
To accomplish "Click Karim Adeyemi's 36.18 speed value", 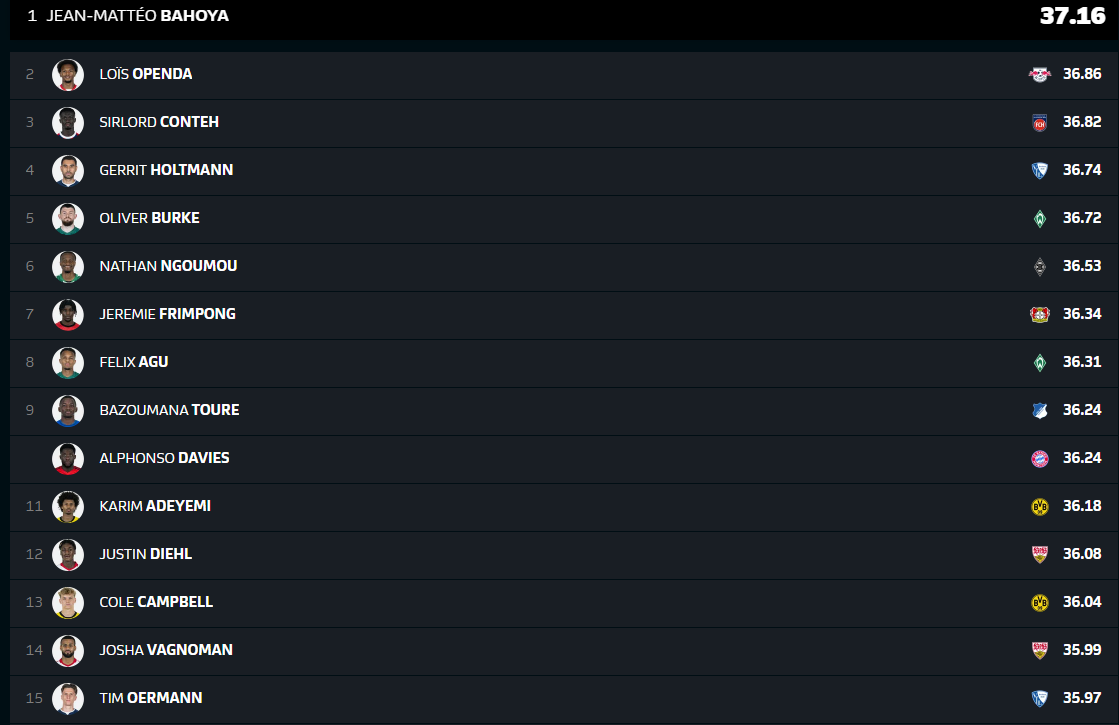I will coord(1082,506).
